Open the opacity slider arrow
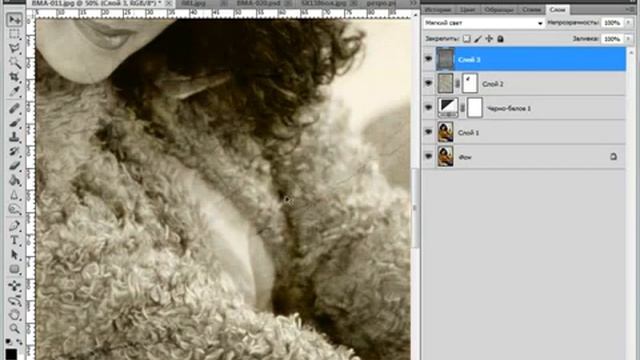 point(629,23)
